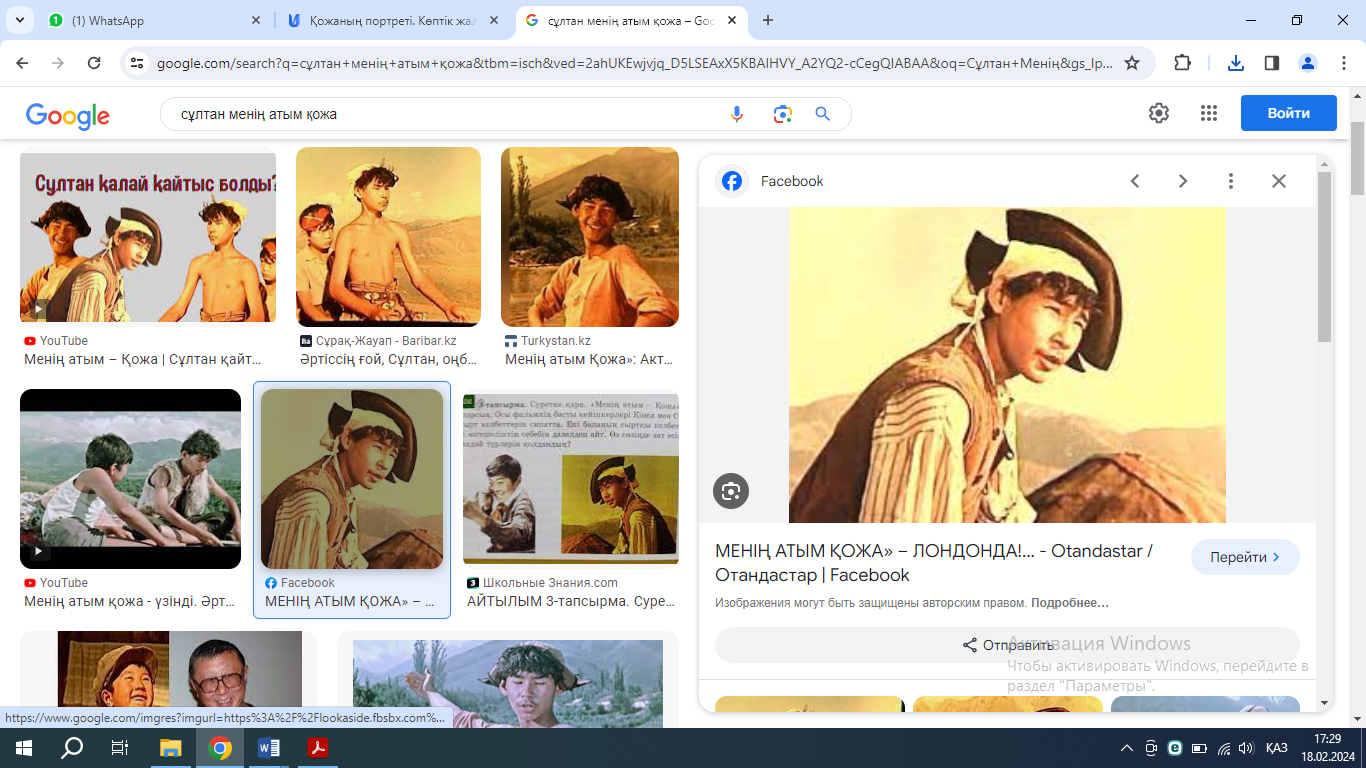Open the Сұлтан қалай қайтыс болды YouTube thumbnail
The height and width of the screenshot is (768, 1366).
[x=148, y=237]
